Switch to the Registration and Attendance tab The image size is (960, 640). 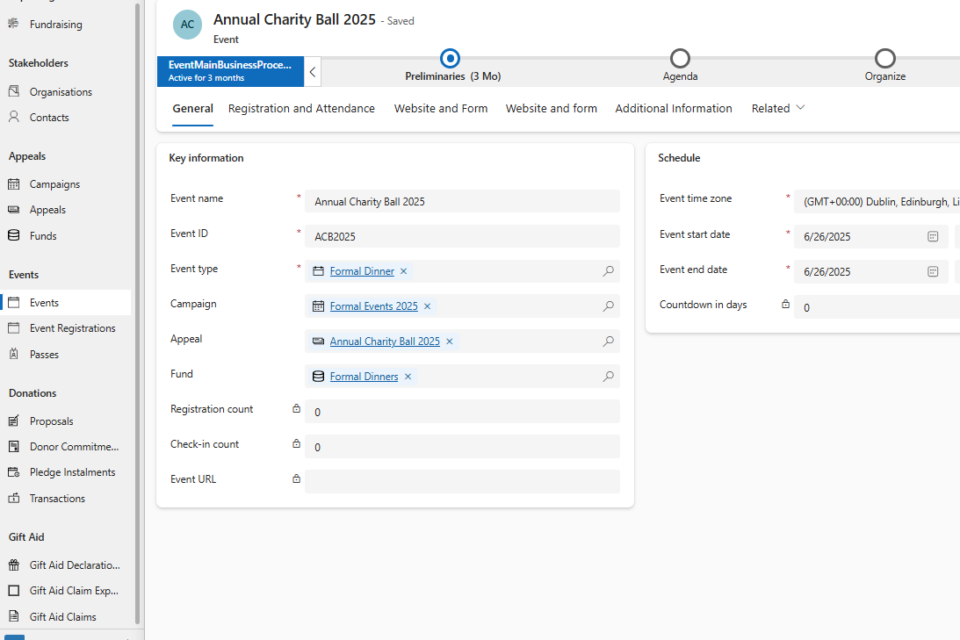tap(301, 108)
